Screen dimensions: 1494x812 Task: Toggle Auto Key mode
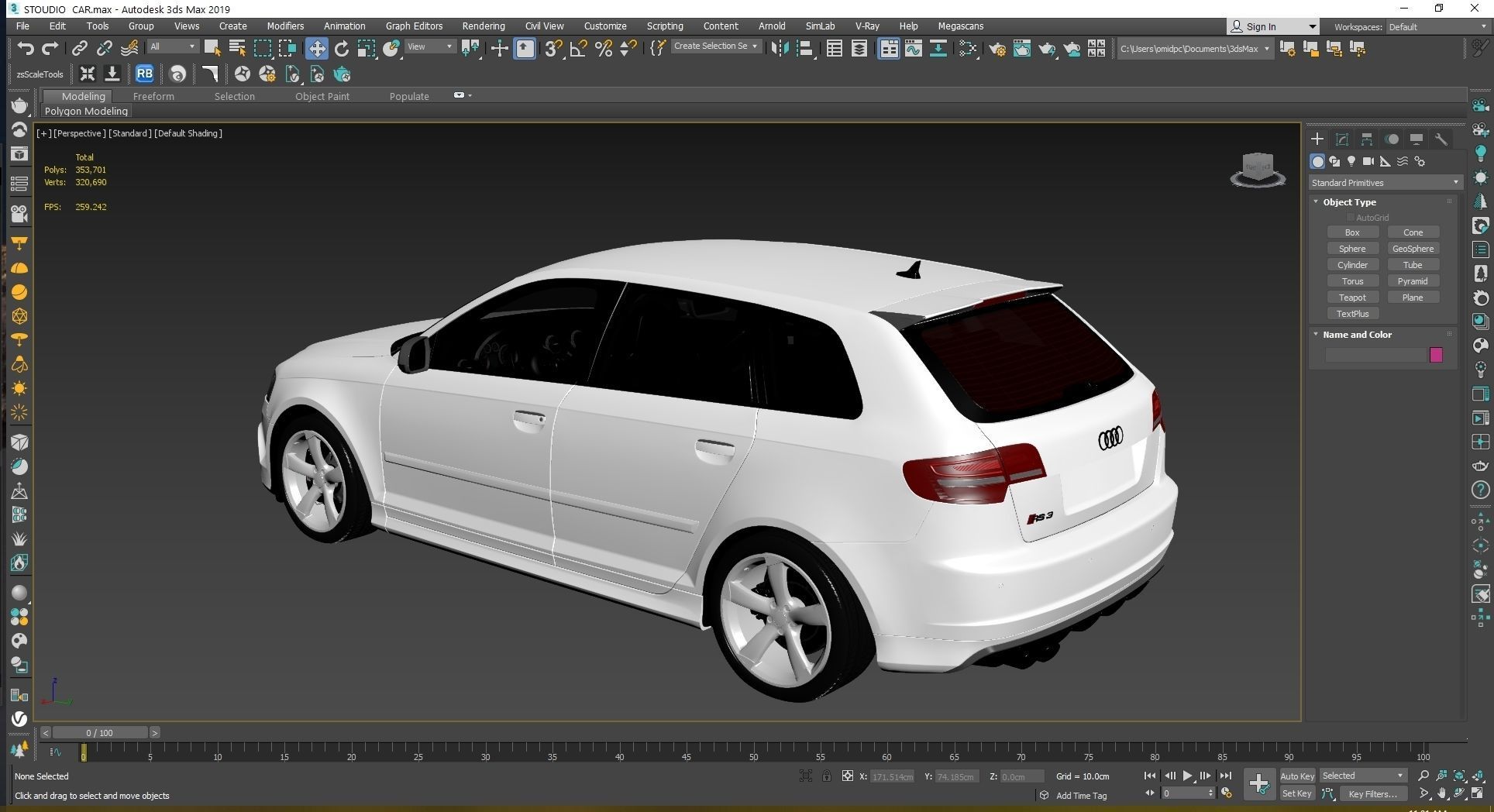point(1297,776)
